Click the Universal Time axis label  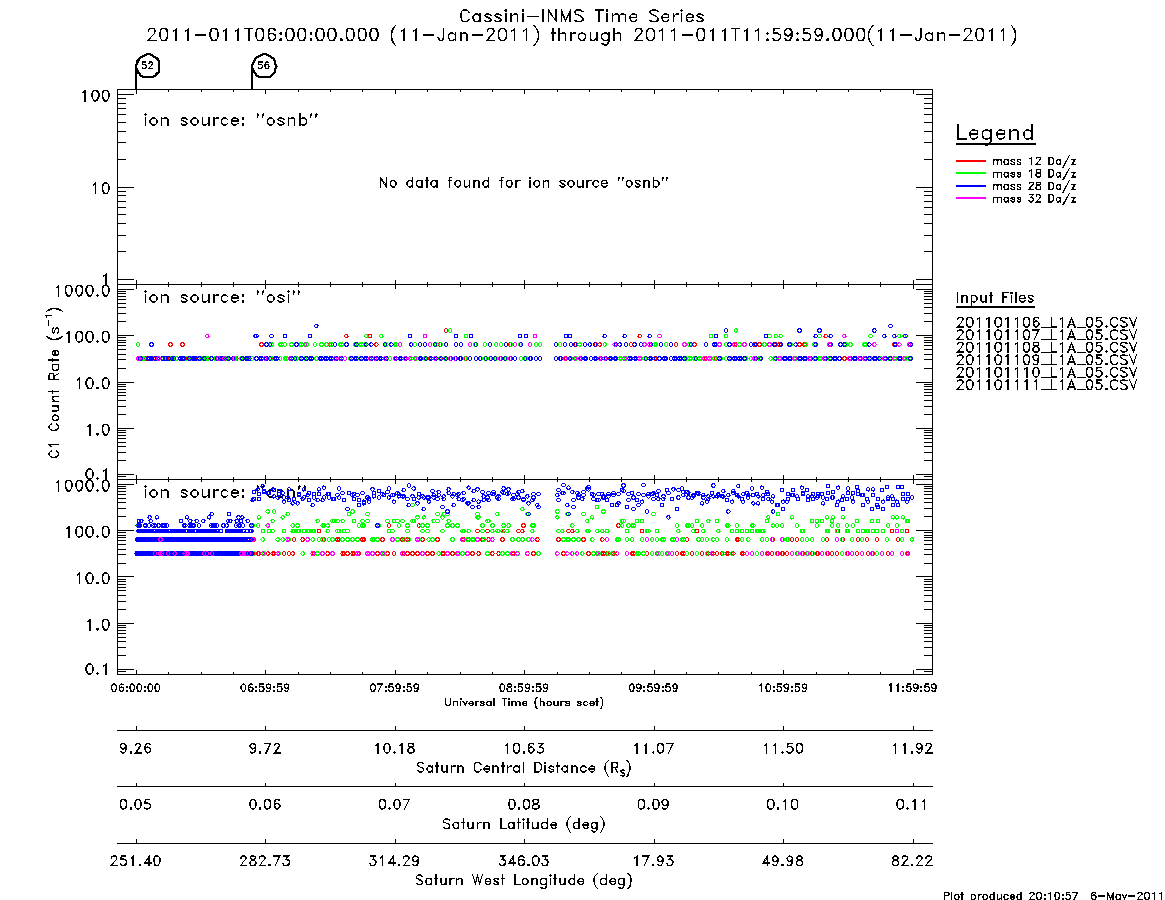(x=524, y=702)
